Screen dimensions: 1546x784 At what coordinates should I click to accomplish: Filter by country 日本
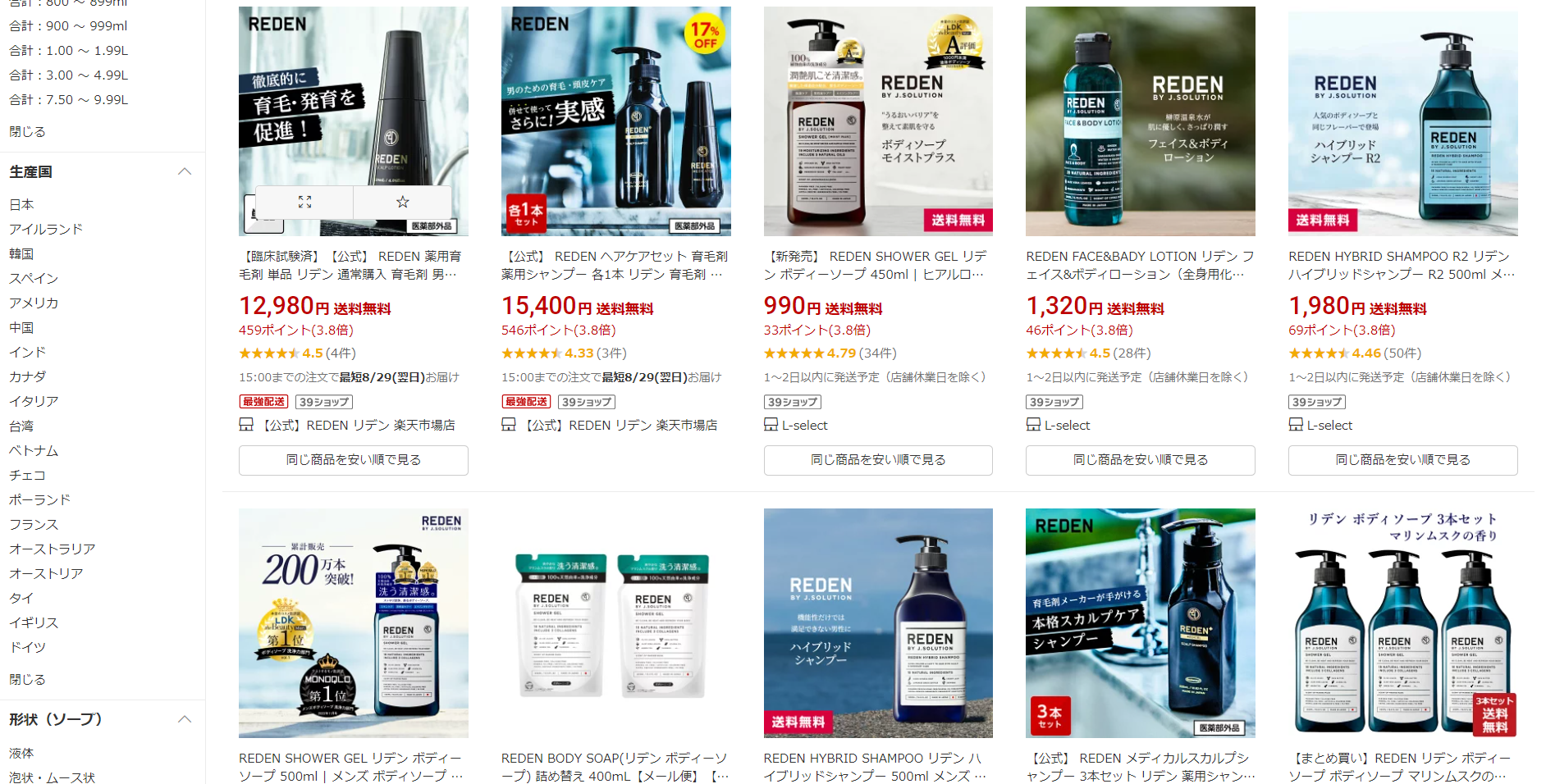21,204
